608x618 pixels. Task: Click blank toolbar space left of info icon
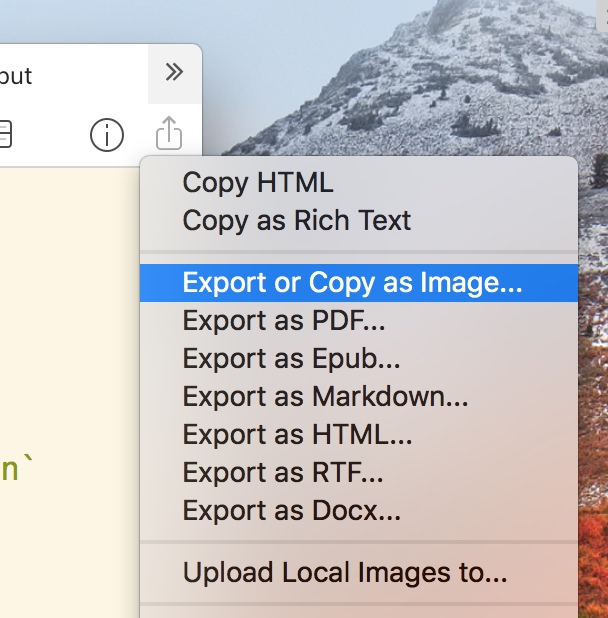point(50,133)
